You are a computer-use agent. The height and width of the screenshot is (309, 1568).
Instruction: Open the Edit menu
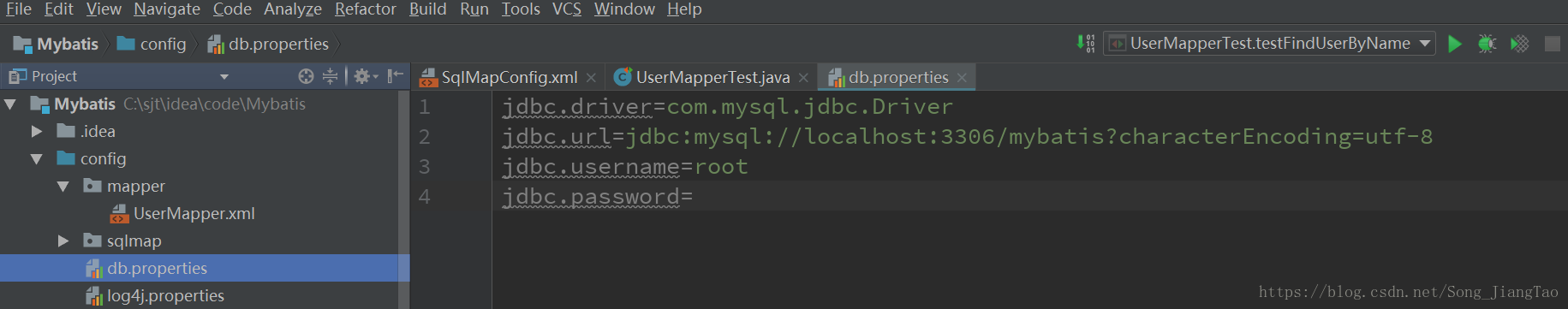tap(59, 9)
